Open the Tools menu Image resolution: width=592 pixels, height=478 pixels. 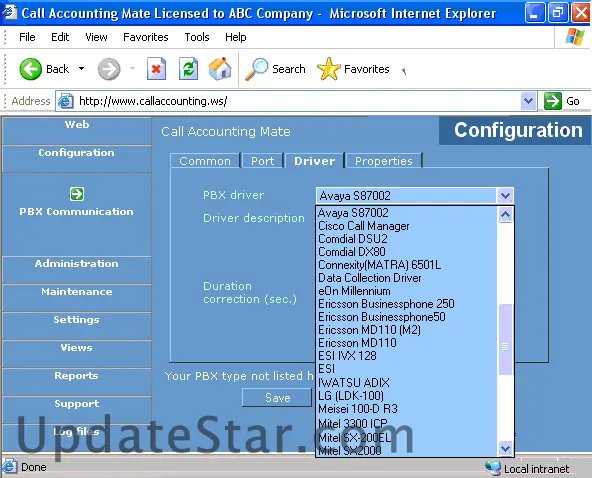pyautogui.click(x=197, y=37)
